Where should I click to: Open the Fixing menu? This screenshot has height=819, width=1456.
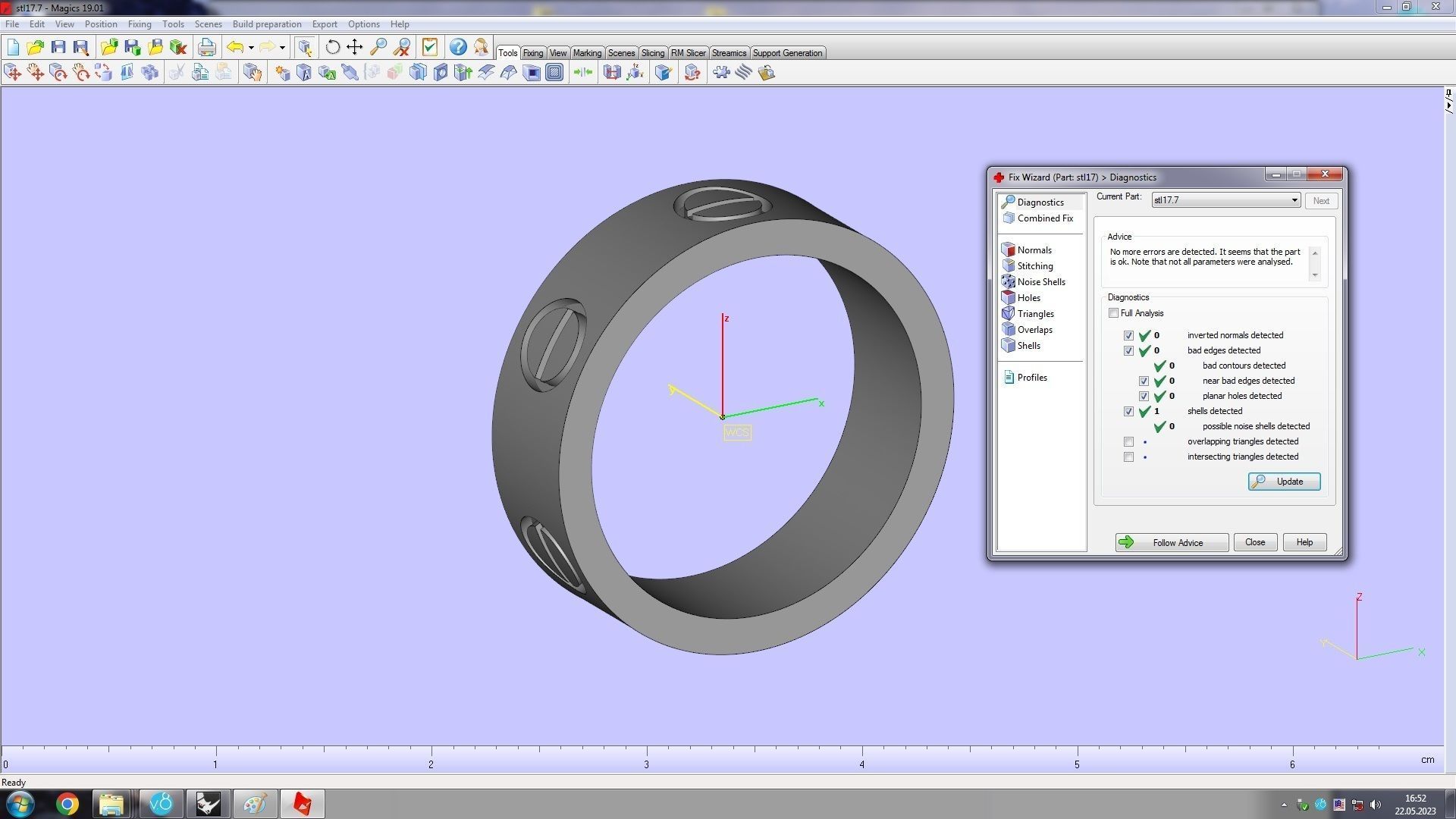coord(140,24)
